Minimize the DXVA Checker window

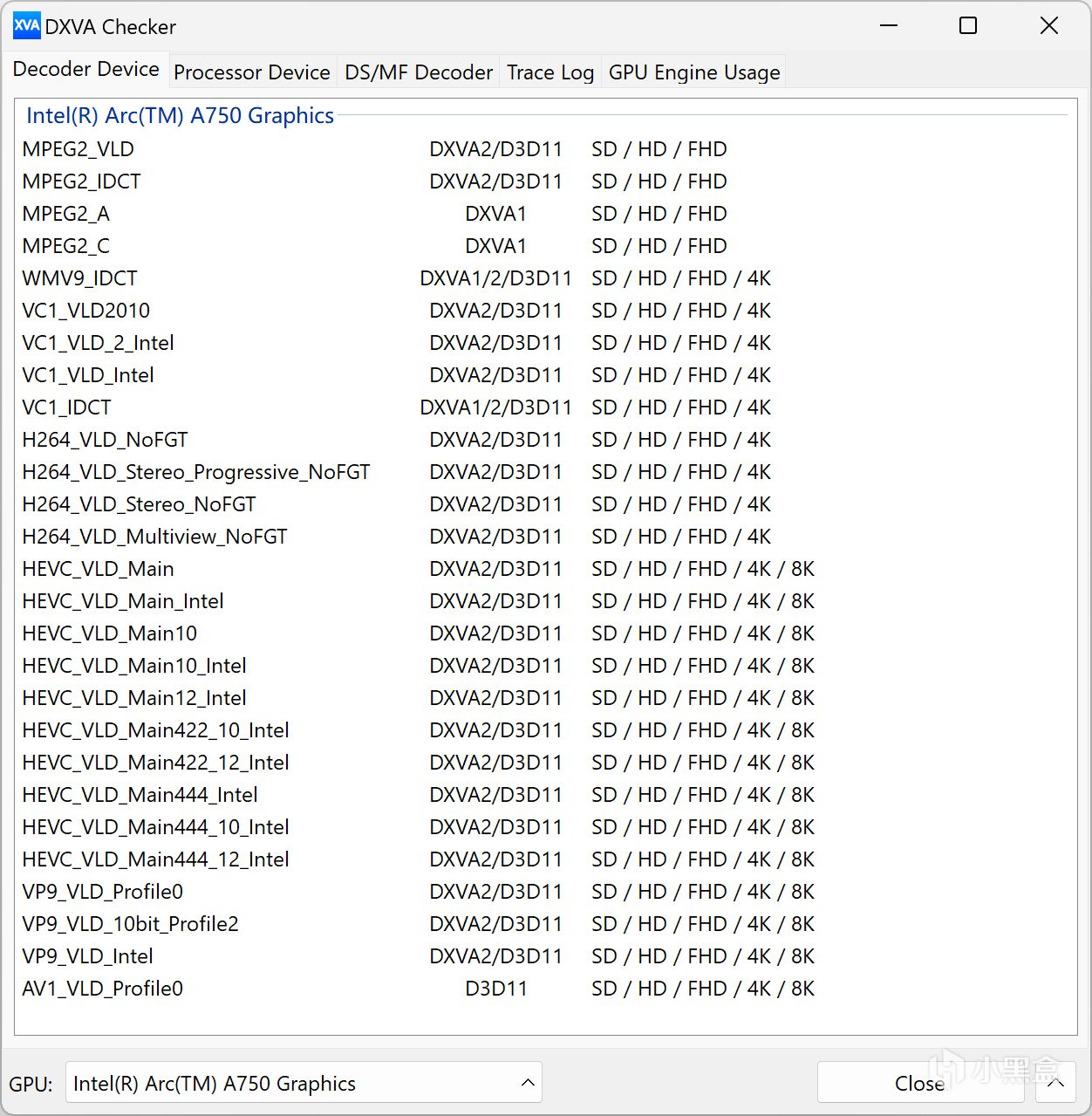[889, 26]
